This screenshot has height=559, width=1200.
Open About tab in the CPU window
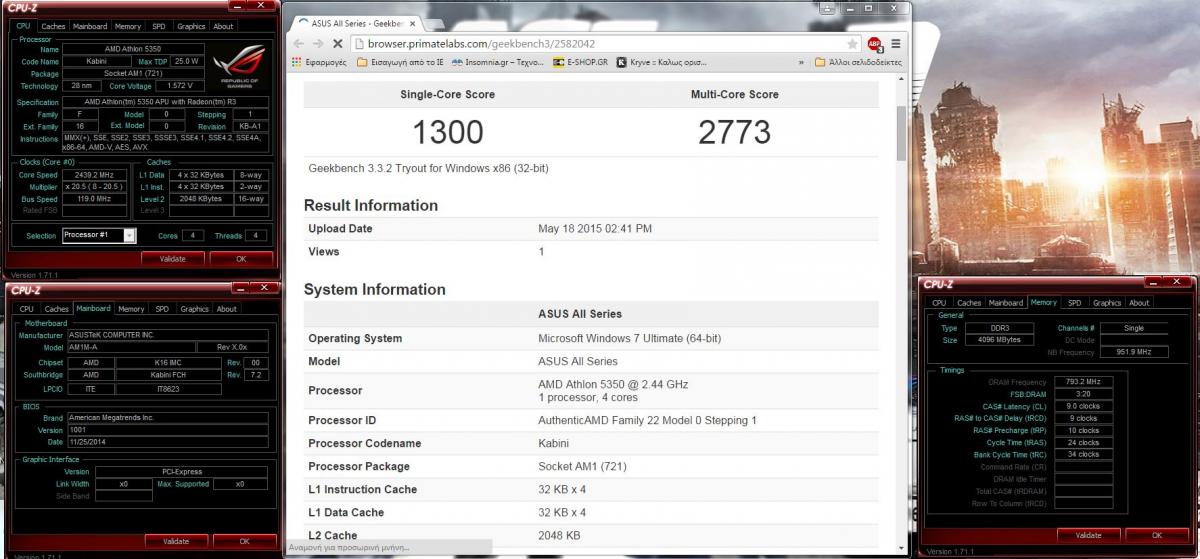point(224,27)
